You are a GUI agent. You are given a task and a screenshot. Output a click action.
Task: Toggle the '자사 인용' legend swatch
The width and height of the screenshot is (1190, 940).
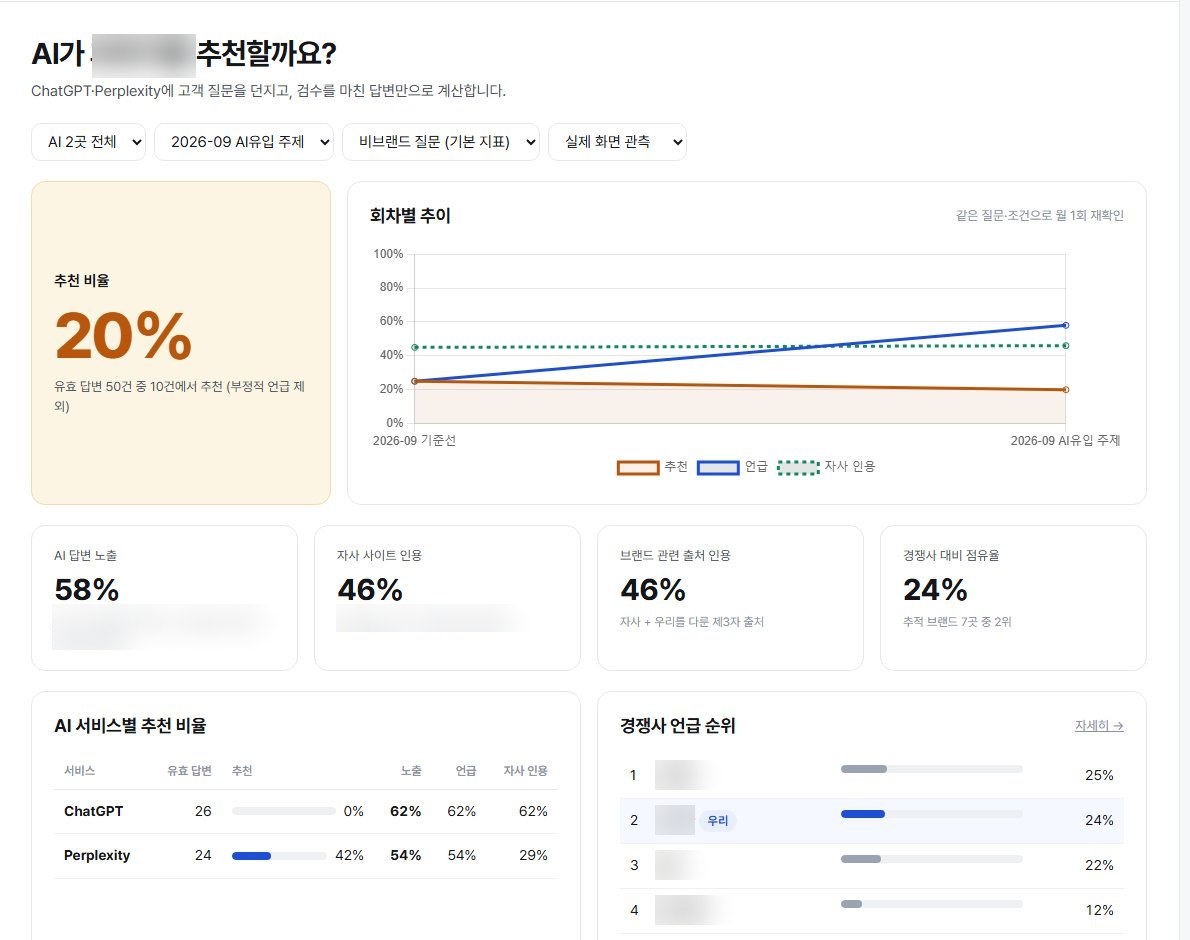pos(798,467)
